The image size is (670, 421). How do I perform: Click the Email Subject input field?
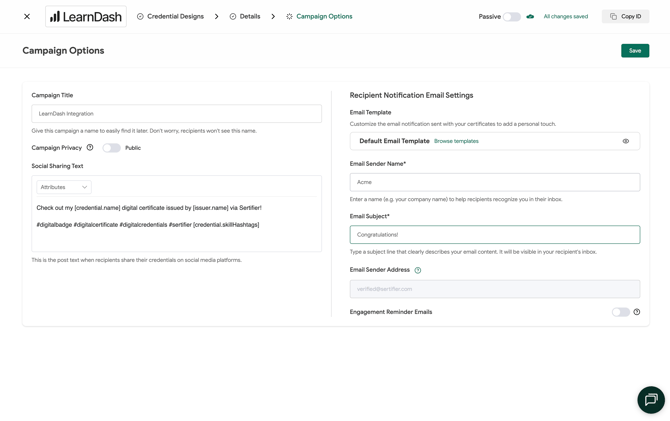pyautogui.click(x=495, y=235)
